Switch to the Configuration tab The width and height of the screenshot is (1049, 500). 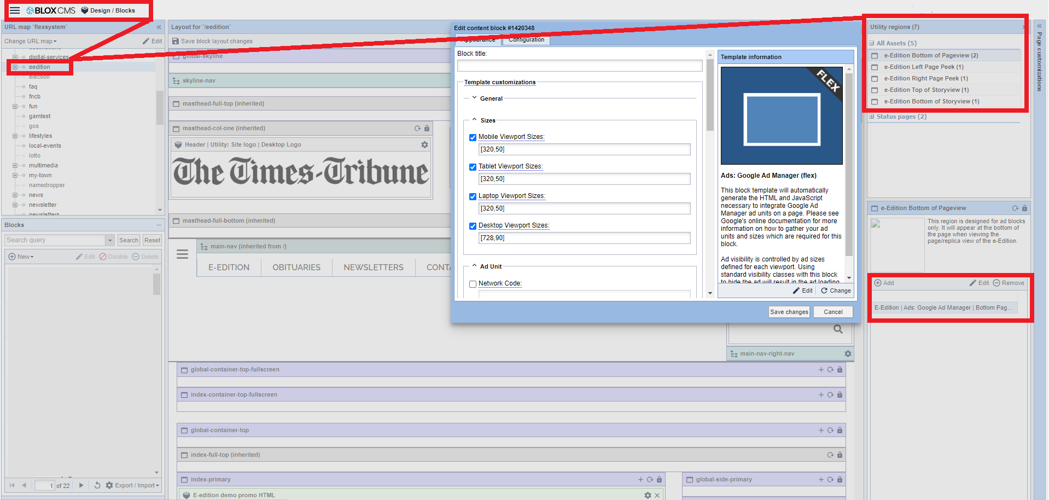pos(527,39)
